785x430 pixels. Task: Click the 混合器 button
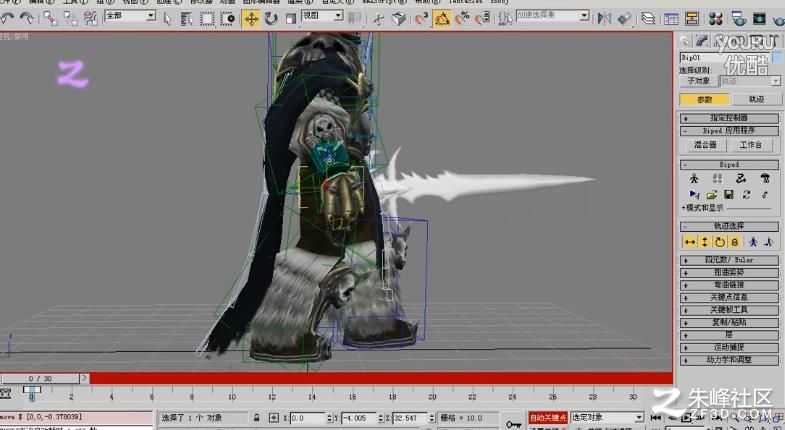point(705,145)
